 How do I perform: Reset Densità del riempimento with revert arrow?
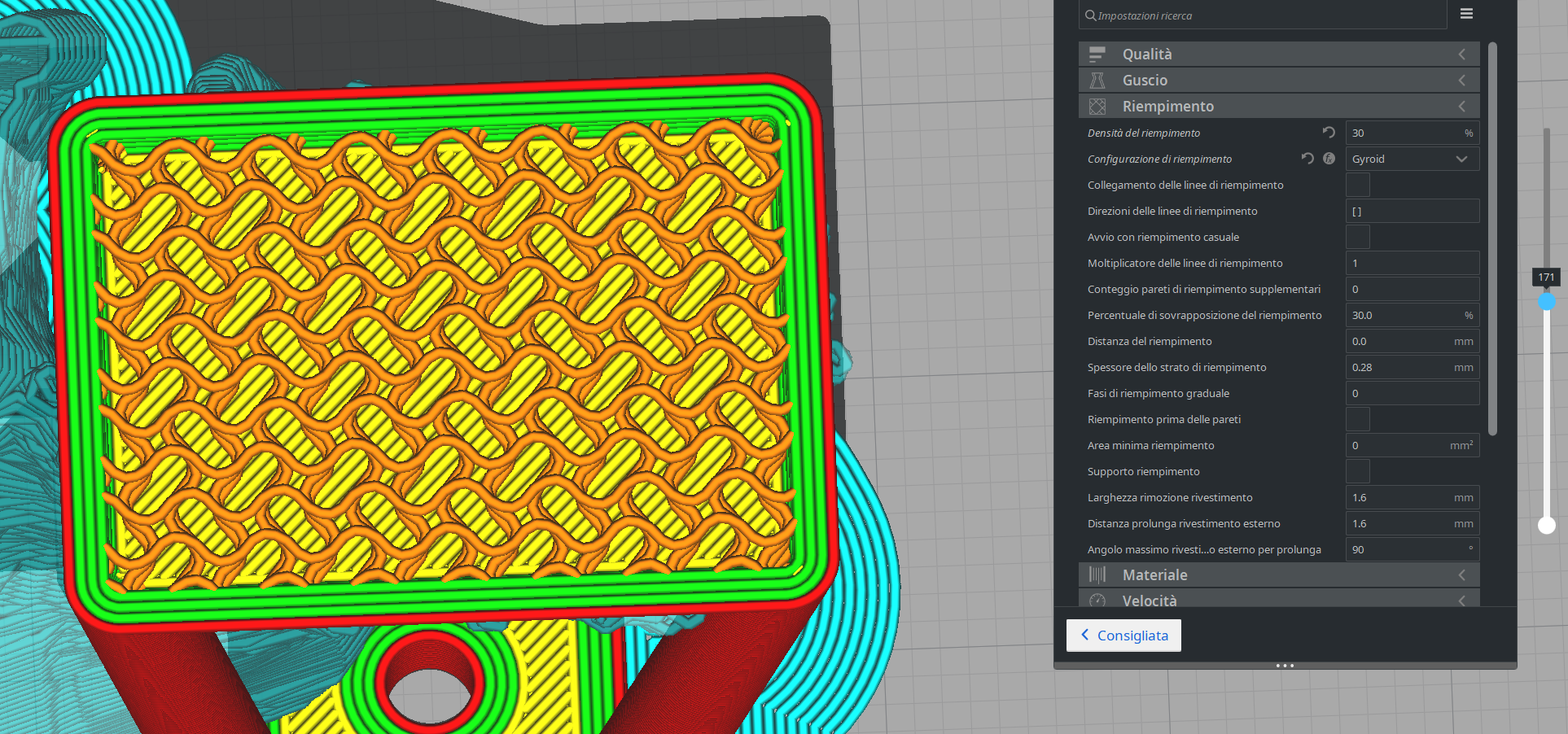(1328, 132)
